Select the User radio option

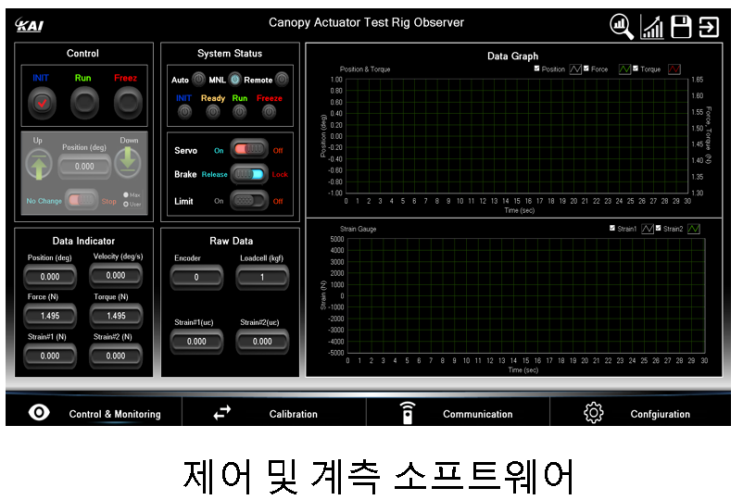pos(126,204)
